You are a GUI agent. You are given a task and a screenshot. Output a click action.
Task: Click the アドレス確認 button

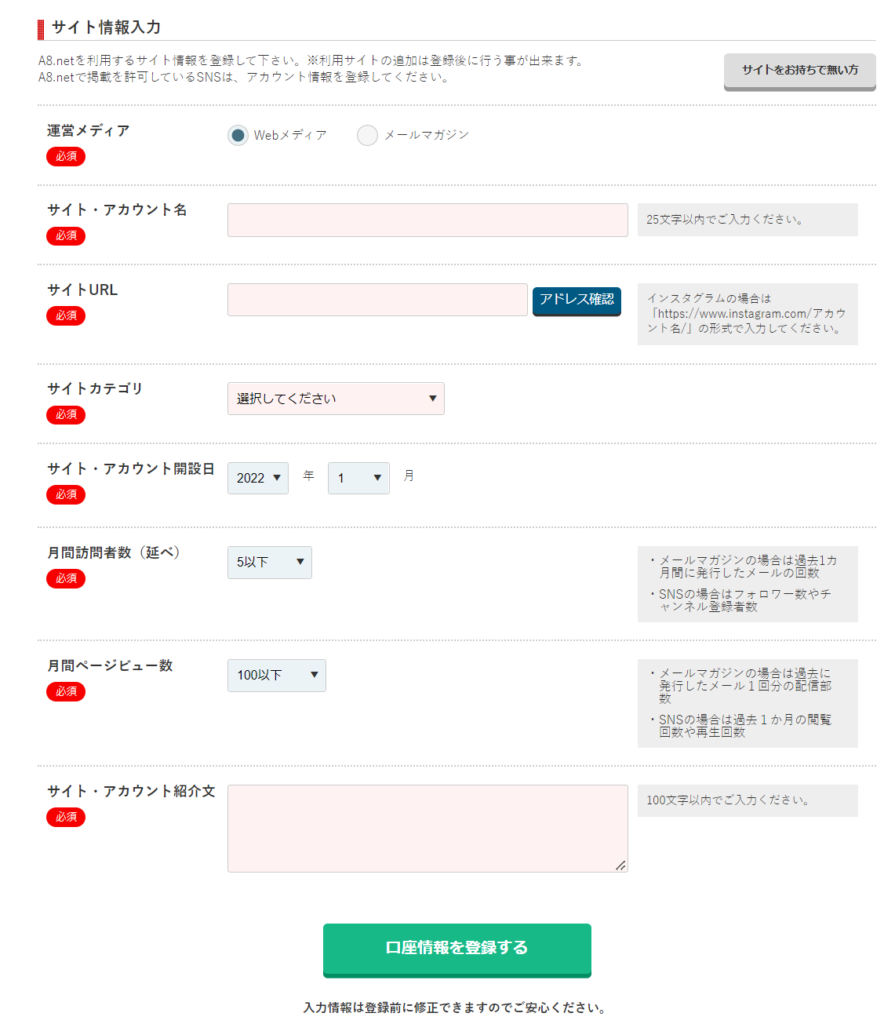click(x=576, y=301)
